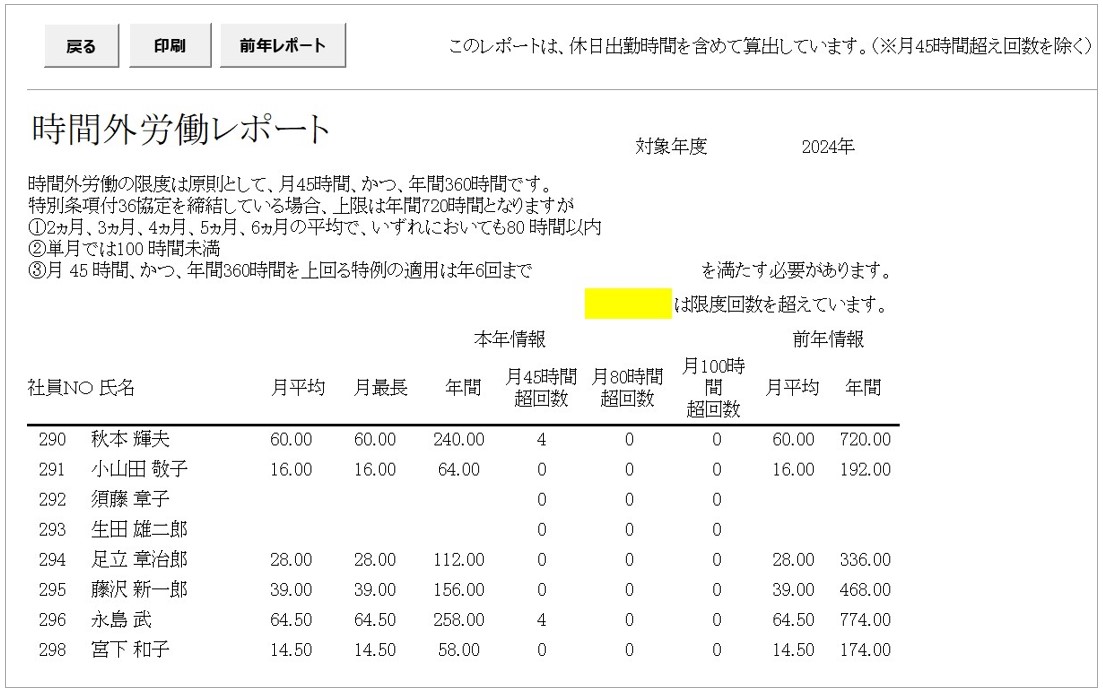Click 秋本 輝夫's 月45時間超回数 value 4
The width and height of the screenshot is (1103, 692).
(x=541, y=440)
